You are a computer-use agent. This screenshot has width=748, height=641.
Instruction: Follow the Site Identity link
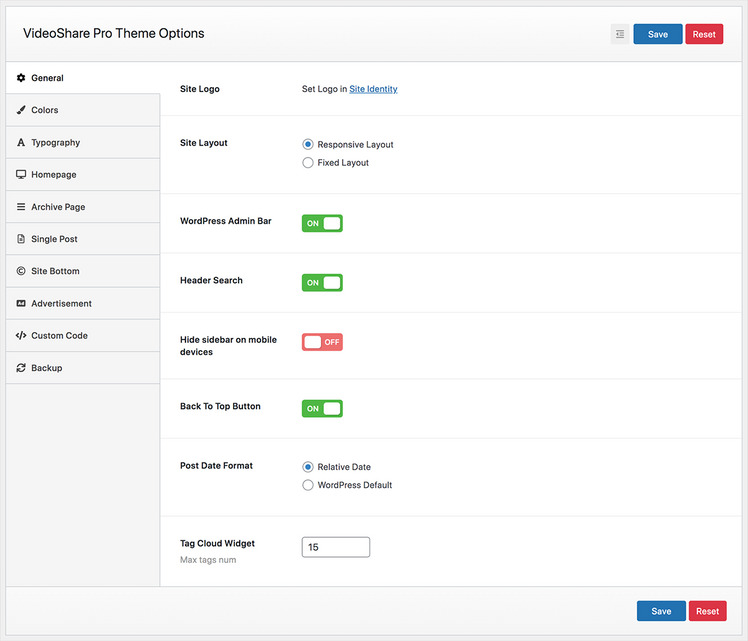pos(373,89)
